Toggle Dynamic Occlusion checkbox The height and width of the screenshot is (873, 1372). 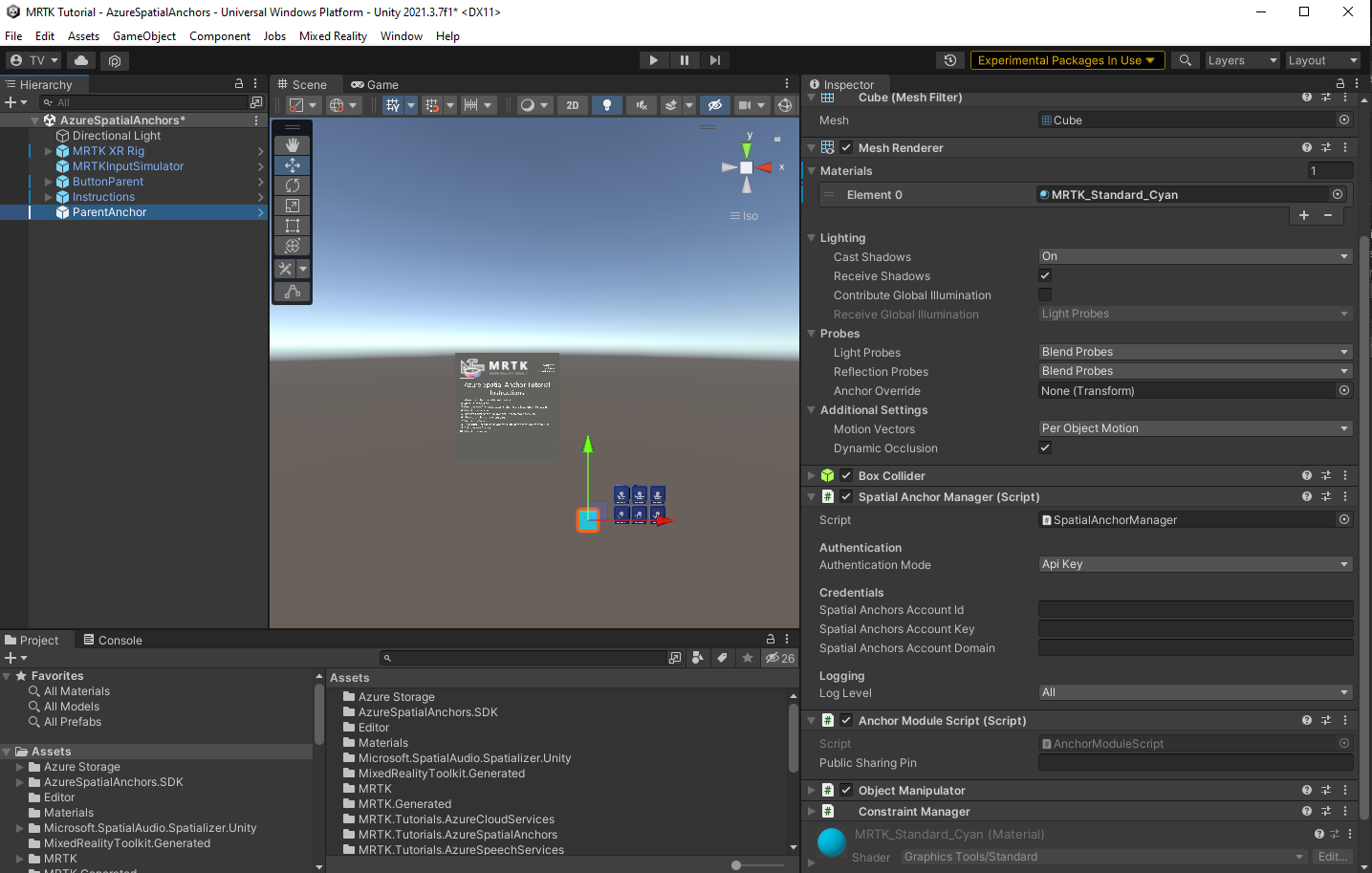pyautogui.click(x=1045, y=447)
